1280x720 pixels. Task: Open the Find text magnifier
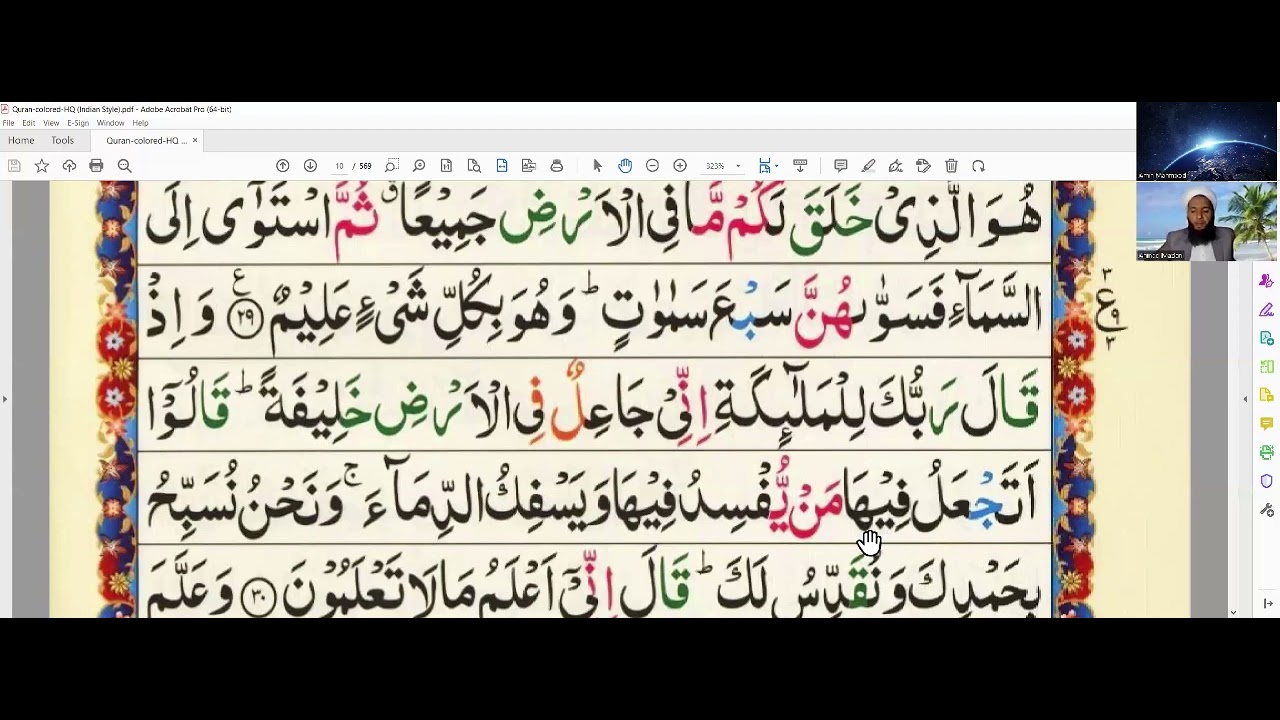pos(125,166)
